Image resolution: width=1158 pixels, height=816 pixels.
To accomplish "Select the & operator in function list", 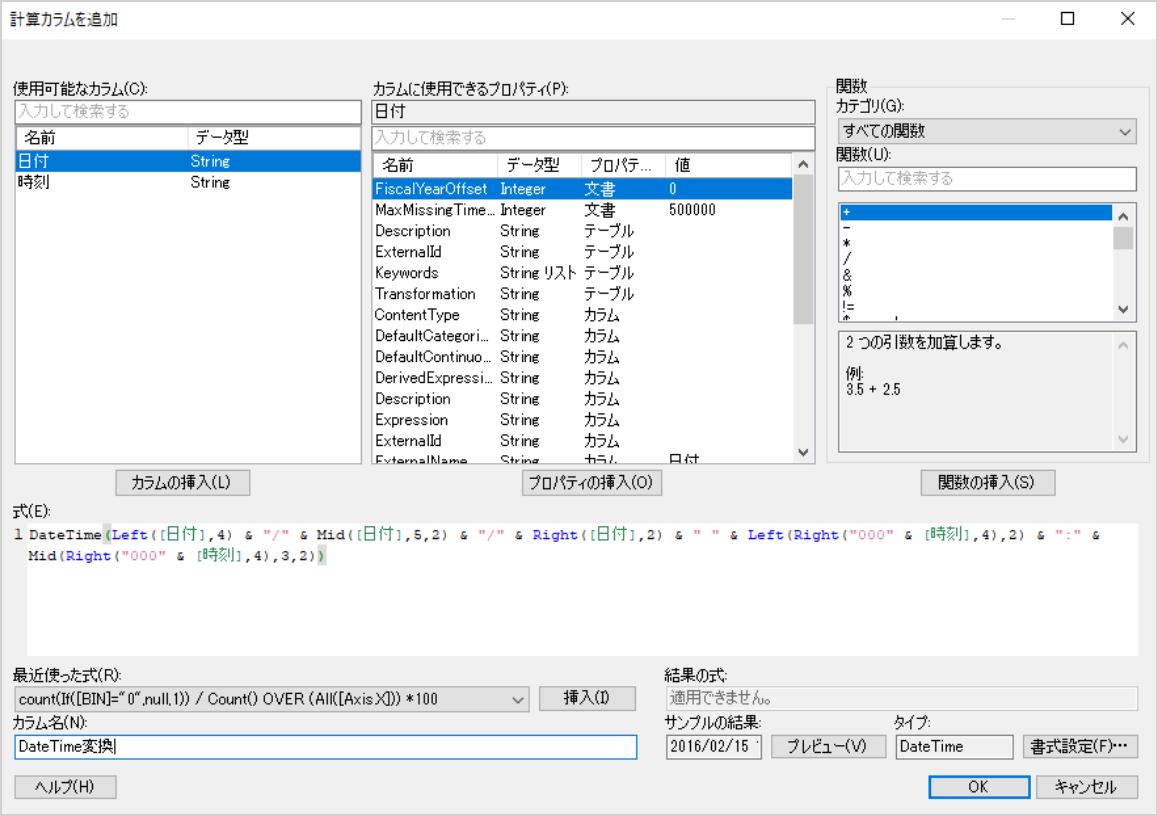I will [976, 275].
